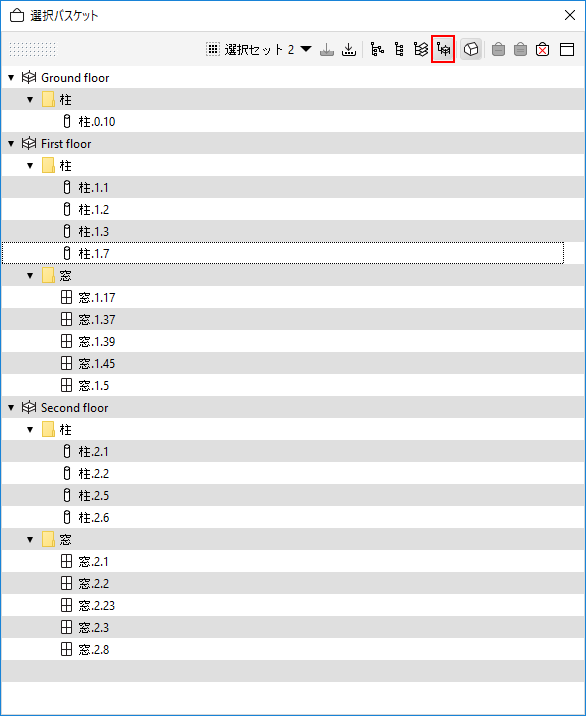
Task: Switch to branched tree view icon
Action: [377, 49]
